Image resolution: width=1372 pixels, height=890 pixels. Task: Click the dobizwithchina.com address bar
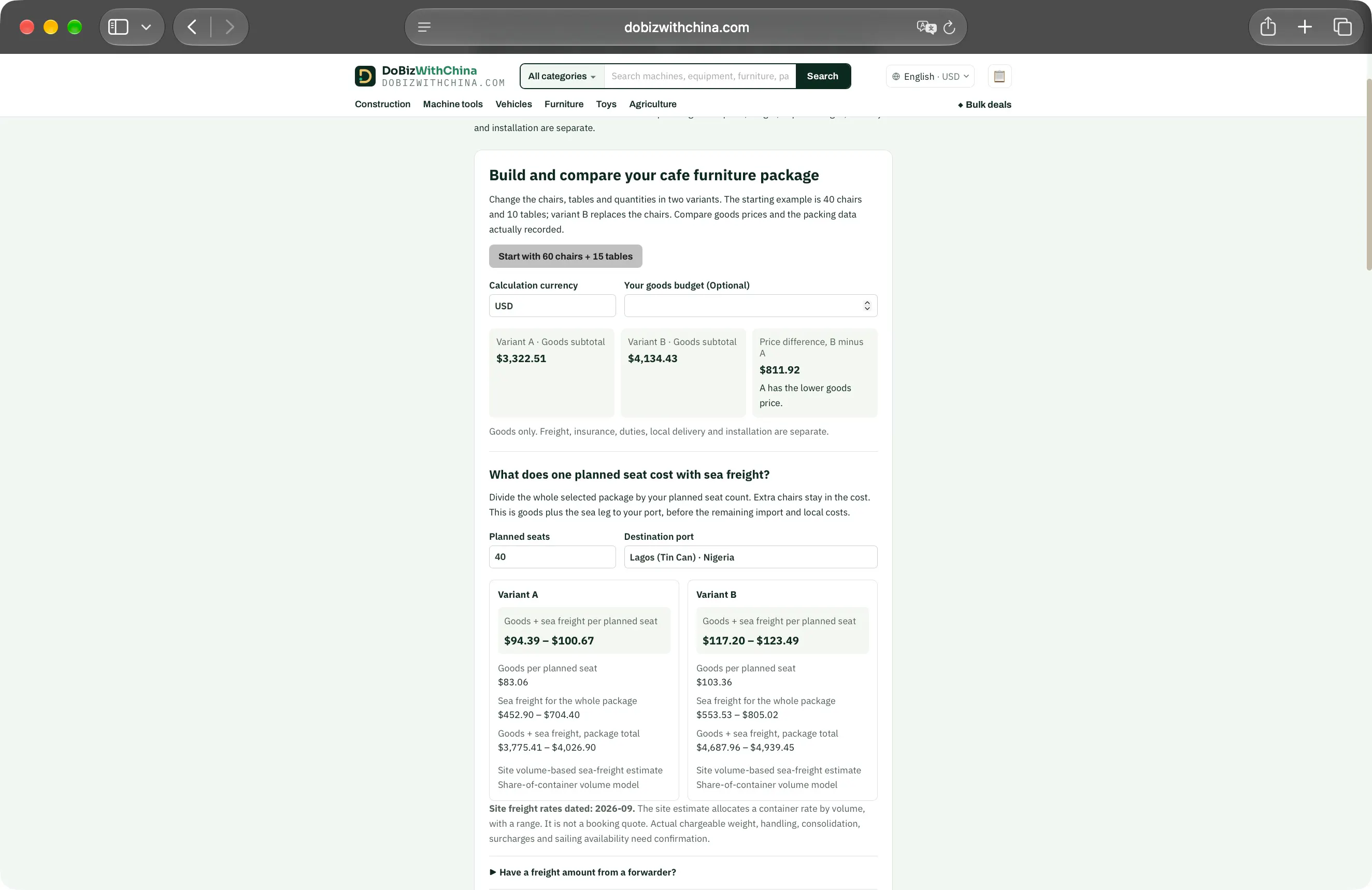[686, 27]
